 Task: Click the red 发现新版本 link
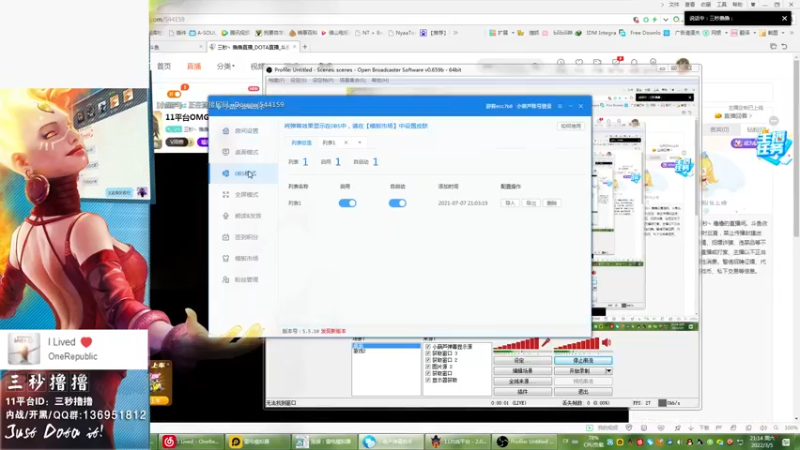pos(334,331)
